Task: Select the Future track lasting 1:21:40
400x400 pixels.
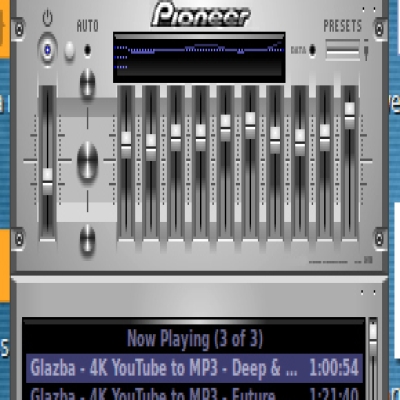Action: coord(194,393)
